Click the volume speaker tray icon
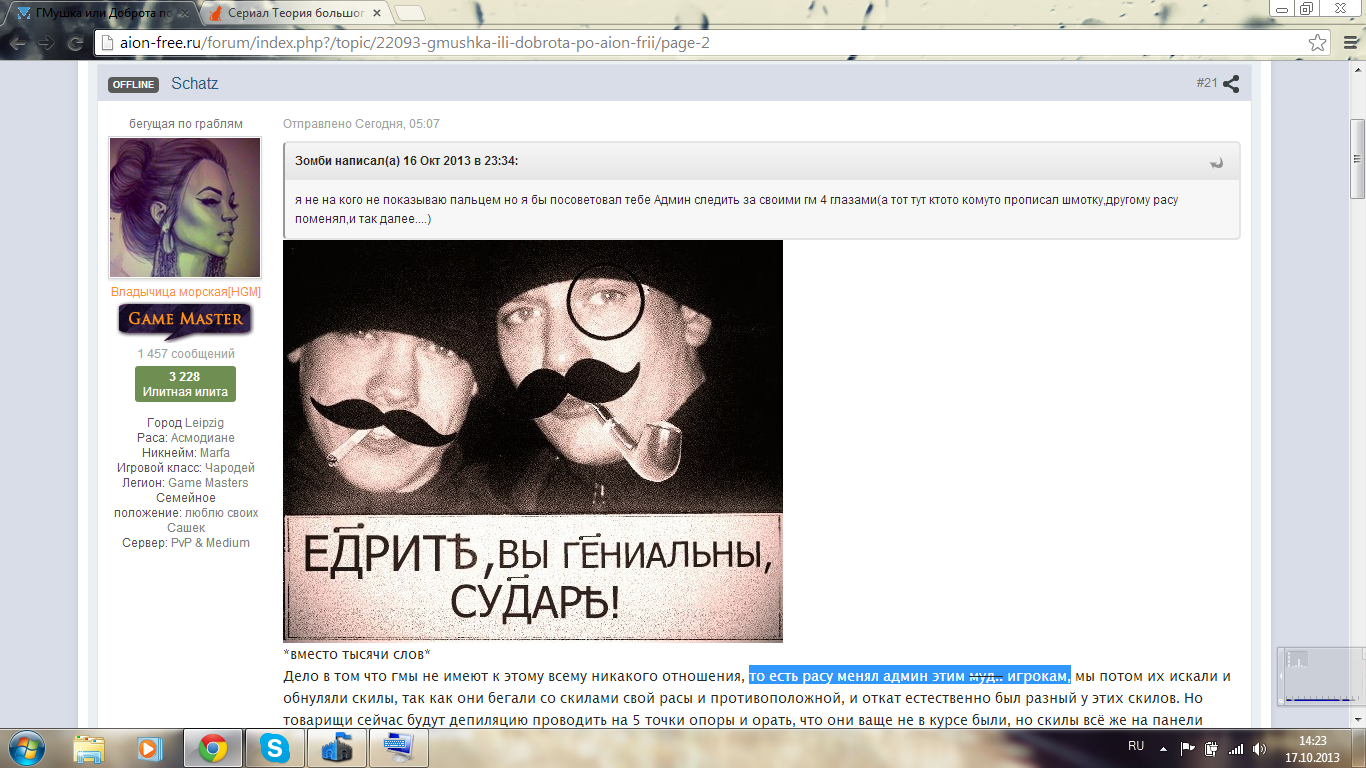The image size is (1366, 768). pos(1258,748)
